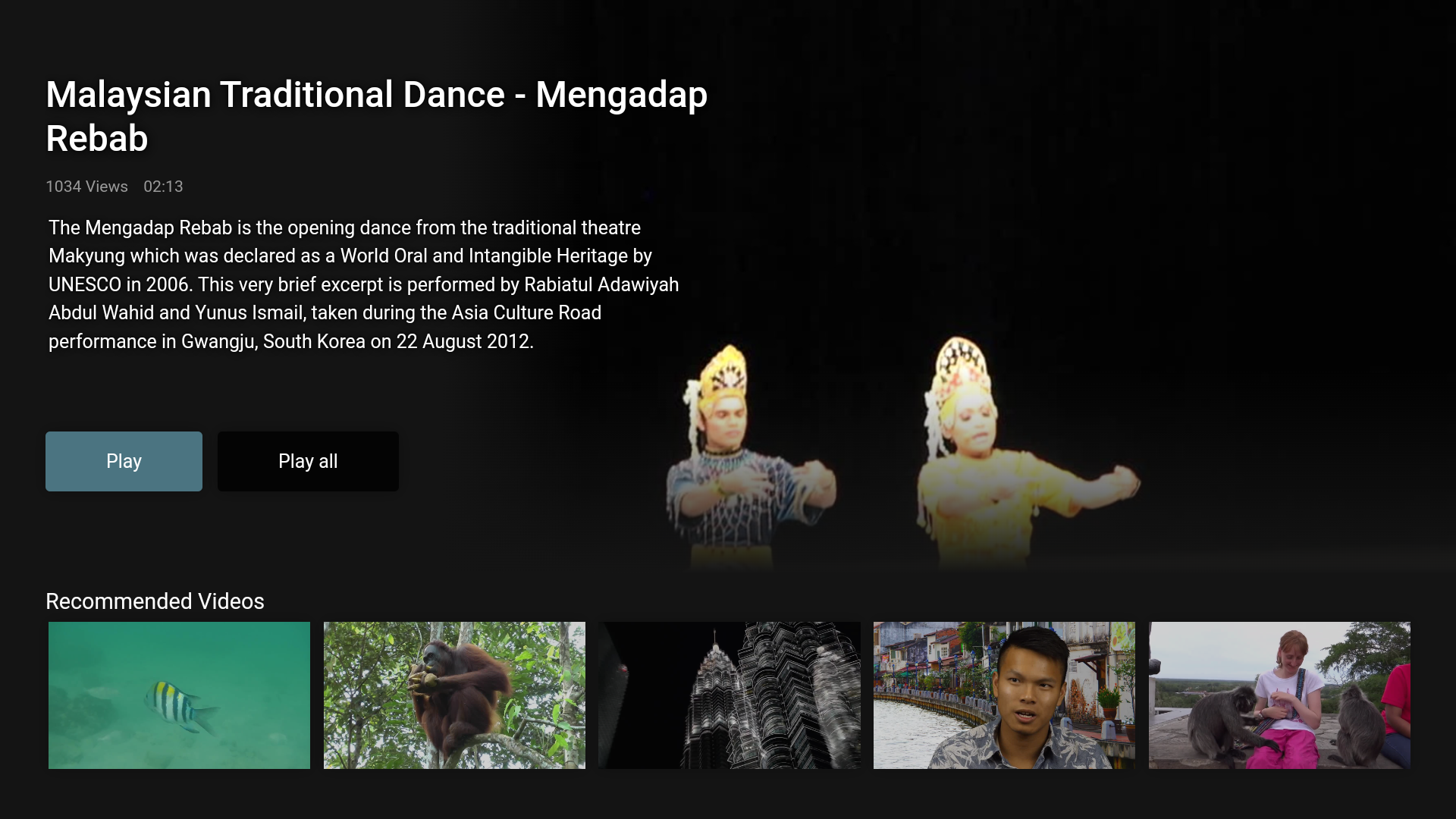Click the Recommended Videos heading
Image resolution: width=1456 pixels, height=819 pixels.
point(155,601)
